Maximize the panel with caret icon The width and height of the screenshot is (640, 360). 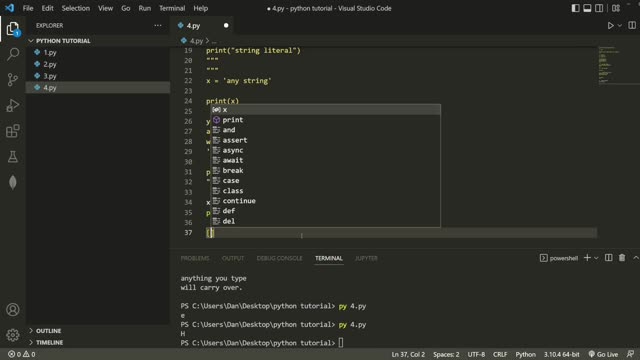(636, 258)
